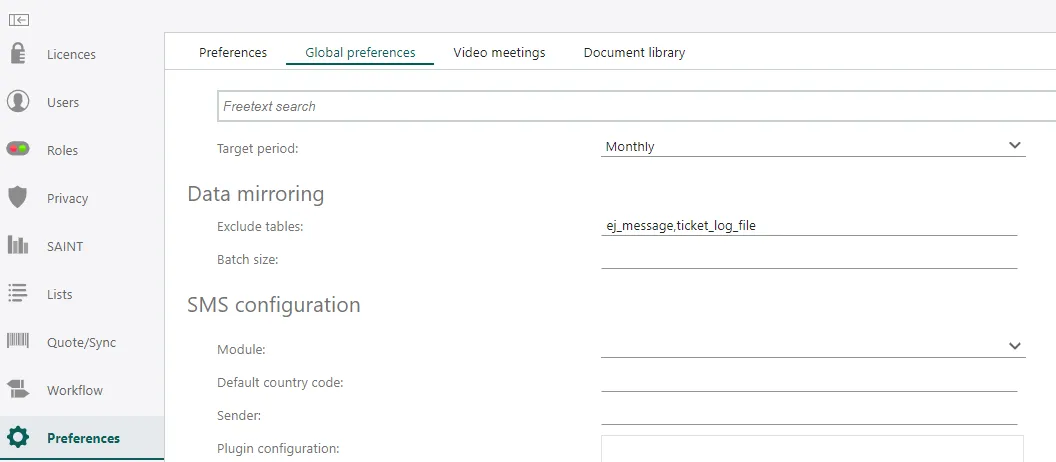Click the Default country code field
The image size is (1056, 462).
tap(808, 382)
